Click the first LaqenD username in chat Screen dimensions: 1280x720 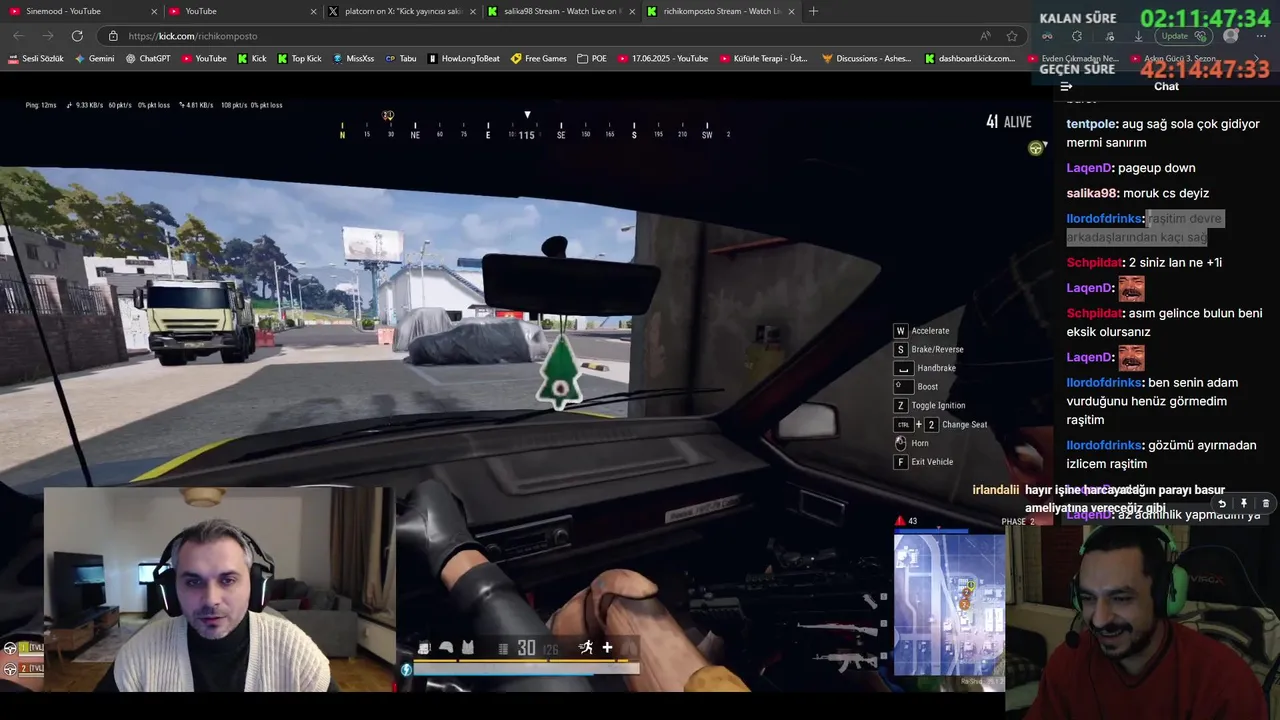pos(1089,168)
